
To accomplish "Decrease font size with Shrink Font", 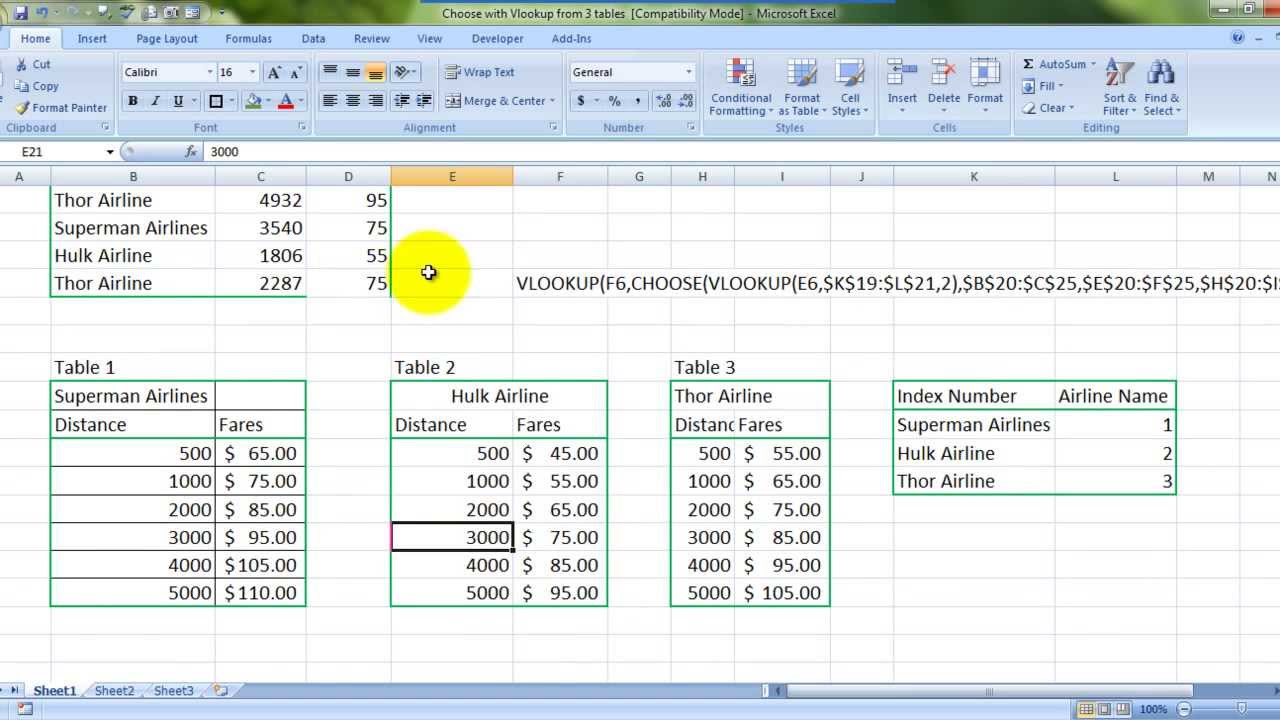I will (296, 72).
